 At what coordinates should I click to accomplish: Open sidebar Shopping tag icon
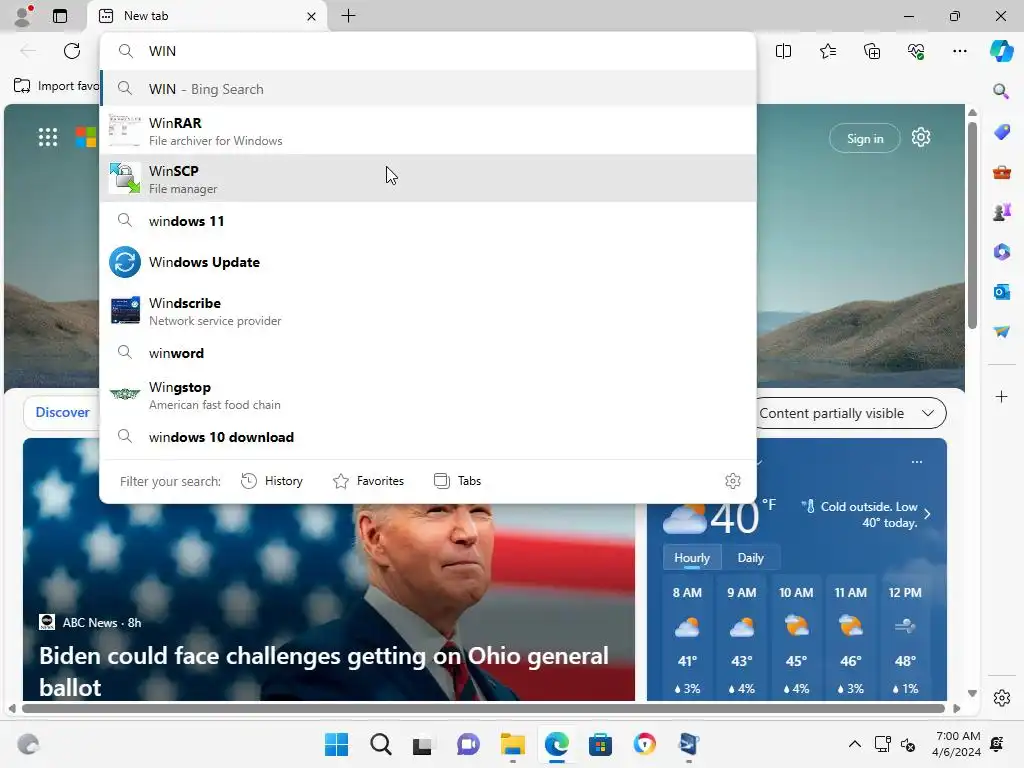[1001, 132]
